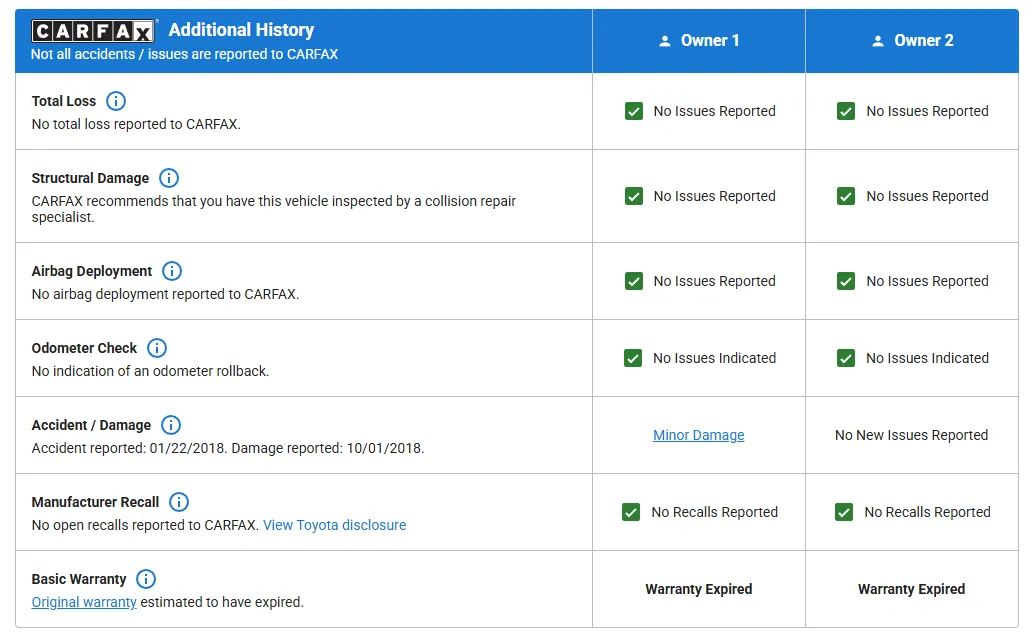Click Structural Damage 'No Issues Reported' text, Owner 2
The height and width of the screenshot is (641, 1032).
click(x=927, y=196)
